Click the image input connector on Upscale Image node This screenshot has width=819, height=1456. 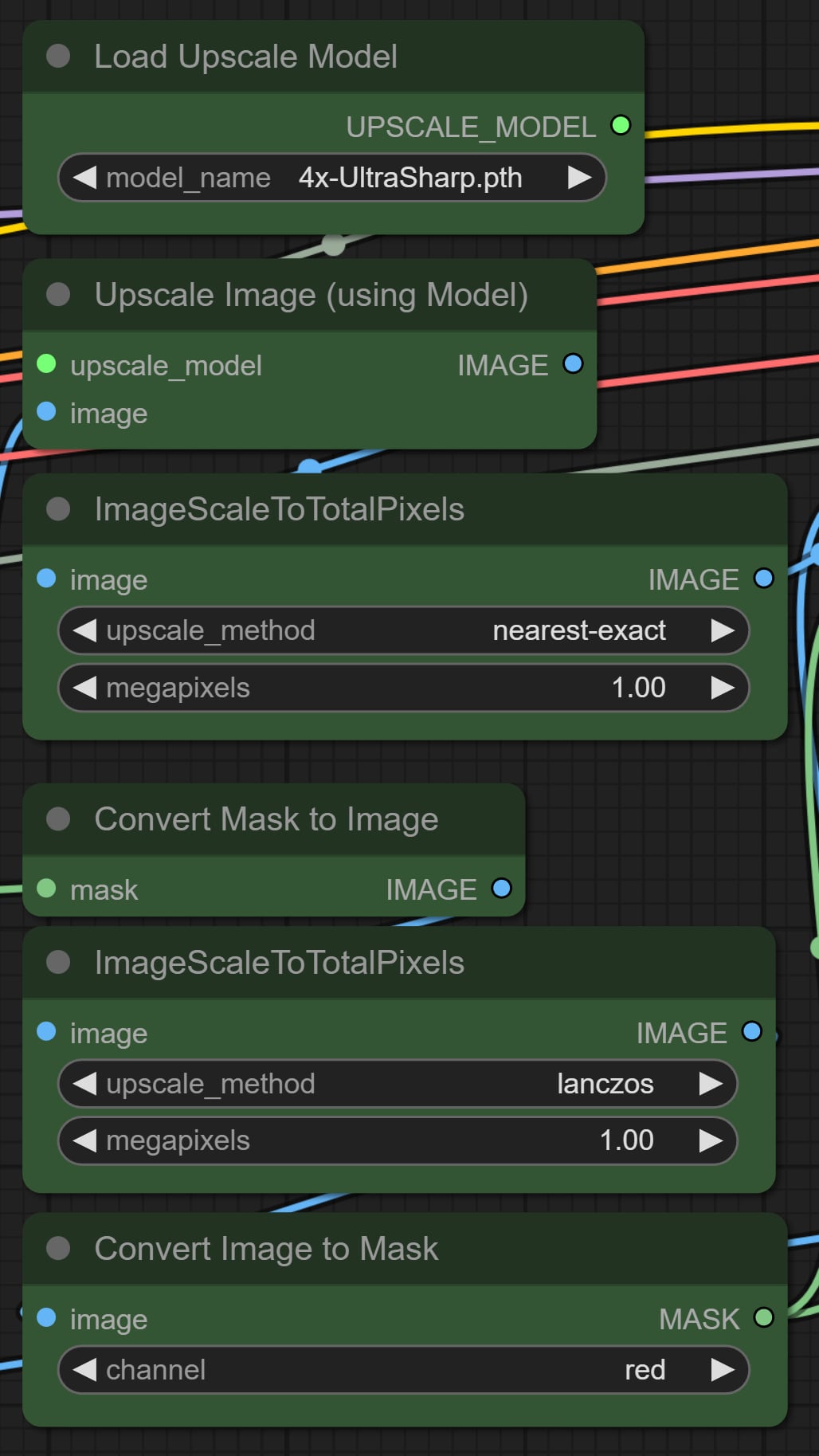coord(46,412)
